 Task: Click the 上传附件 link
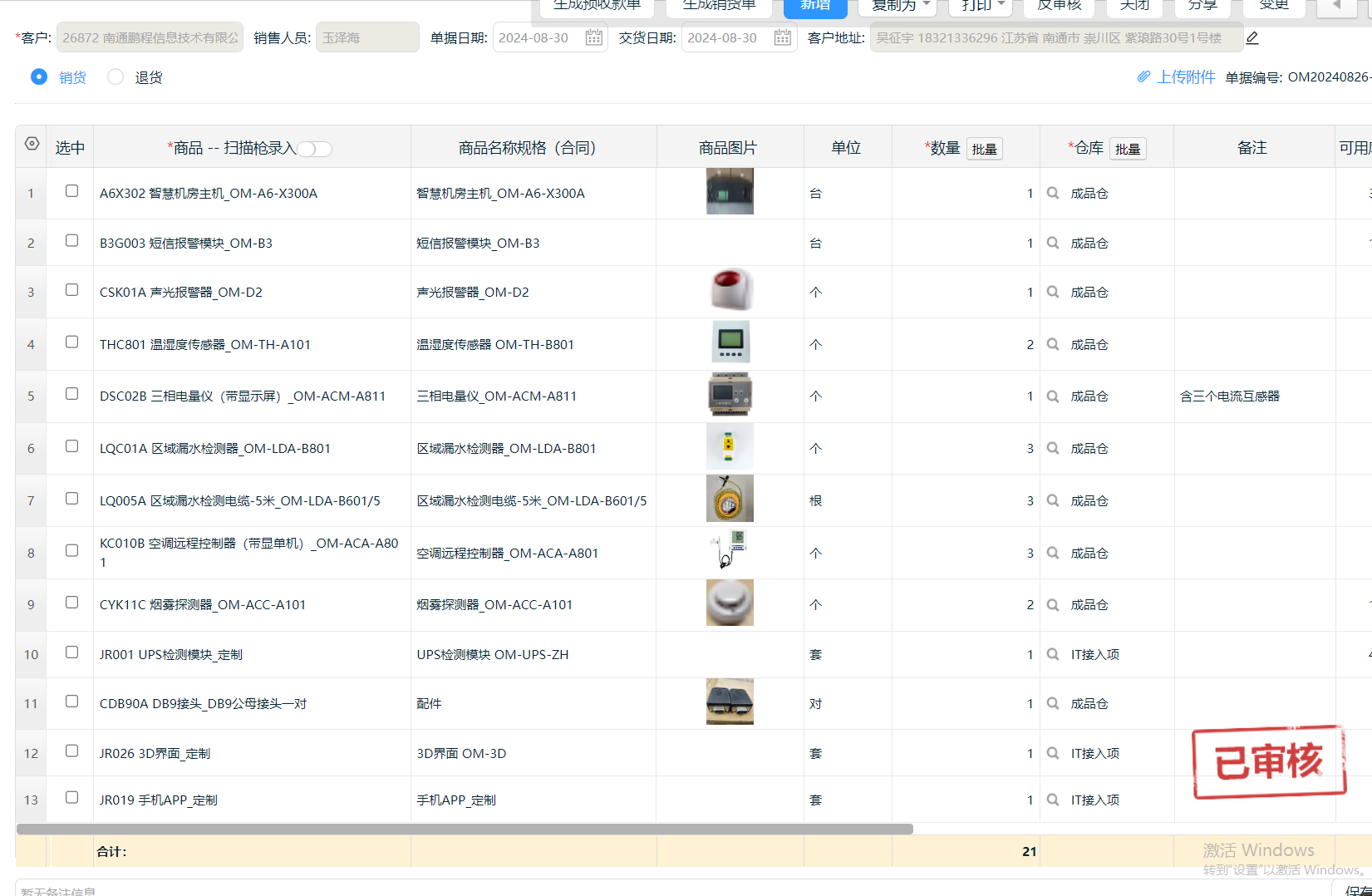point(1186,76)
